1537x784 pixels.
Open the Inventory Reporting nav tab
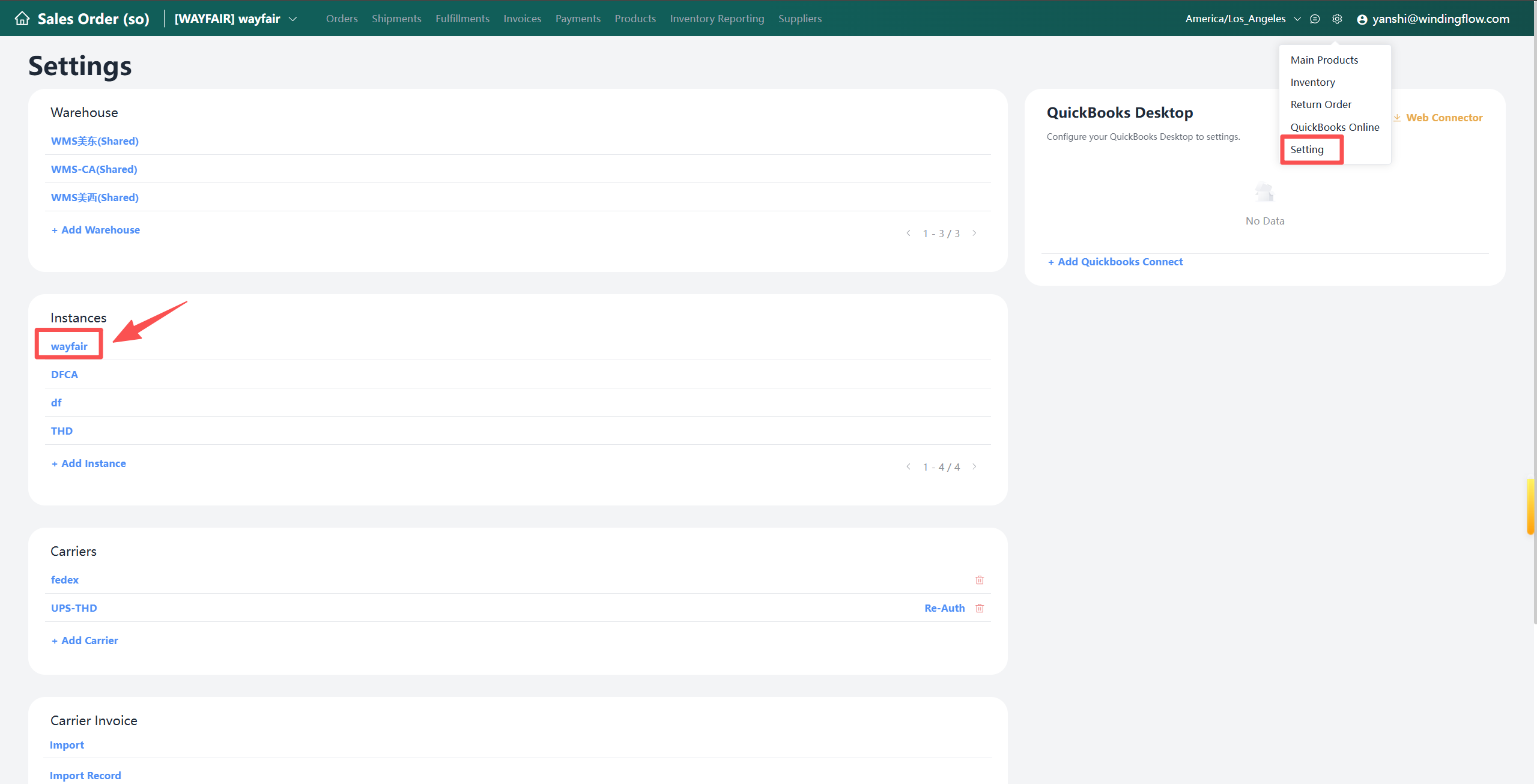coord(717,19)
